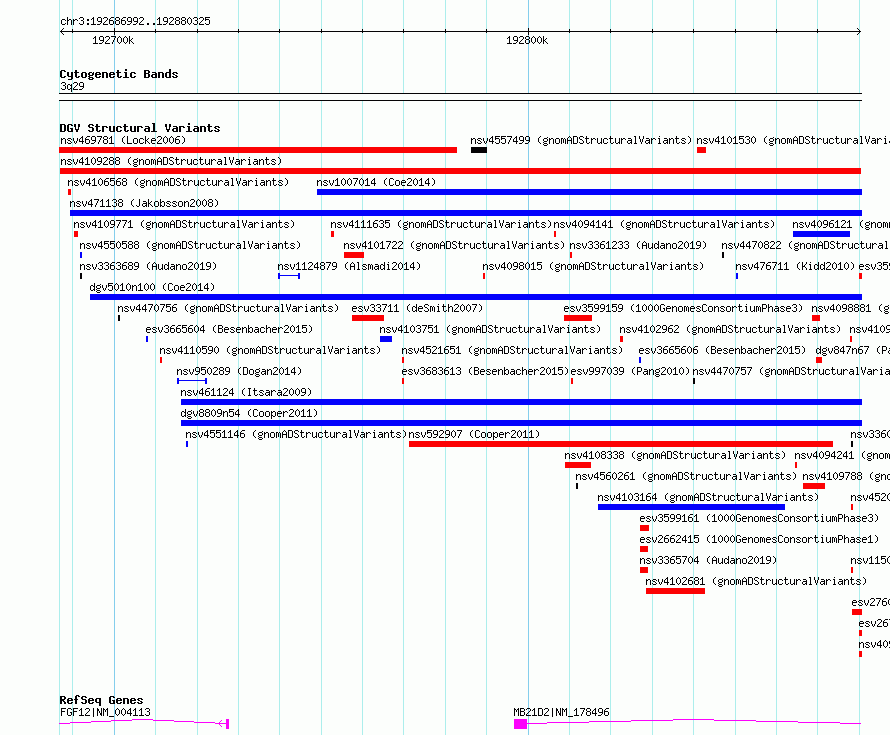The image size is (890, 735).
Task: Select nsv471138 (Jakobsson2008) label
Action: pyautogui.click(x=144, y=203)
